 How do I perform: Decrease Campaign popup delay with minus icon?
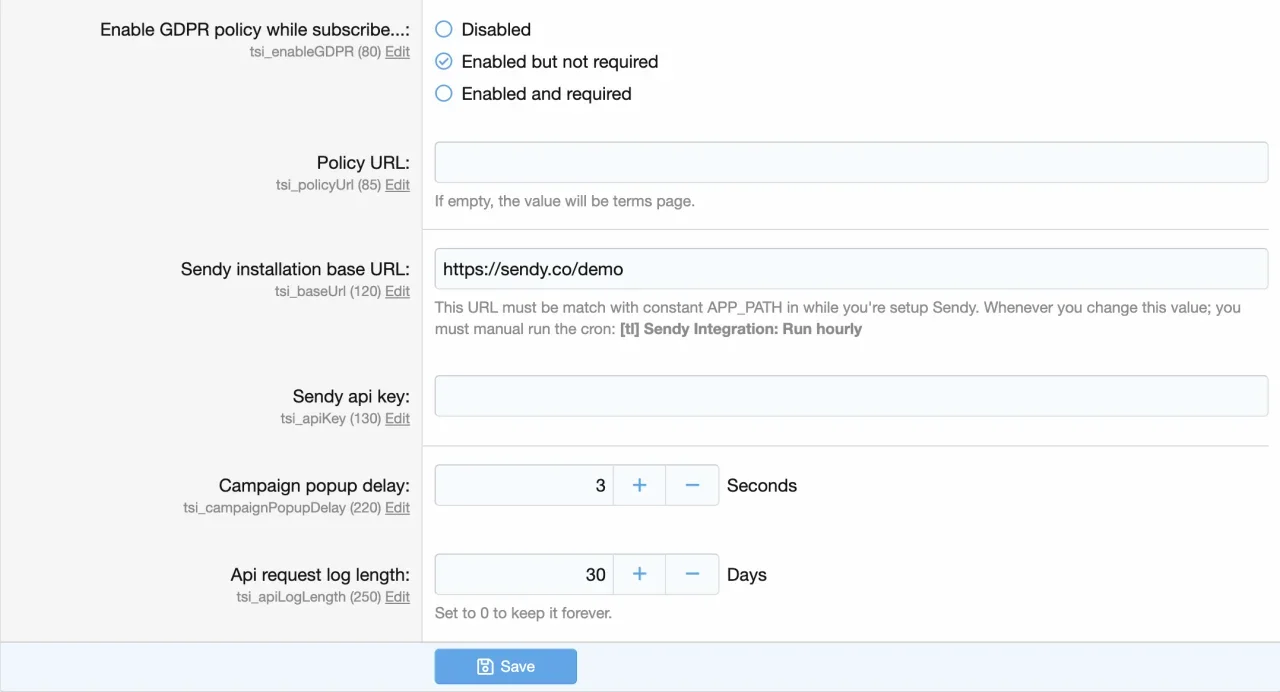pyautogui.click(x=692, y=485)
